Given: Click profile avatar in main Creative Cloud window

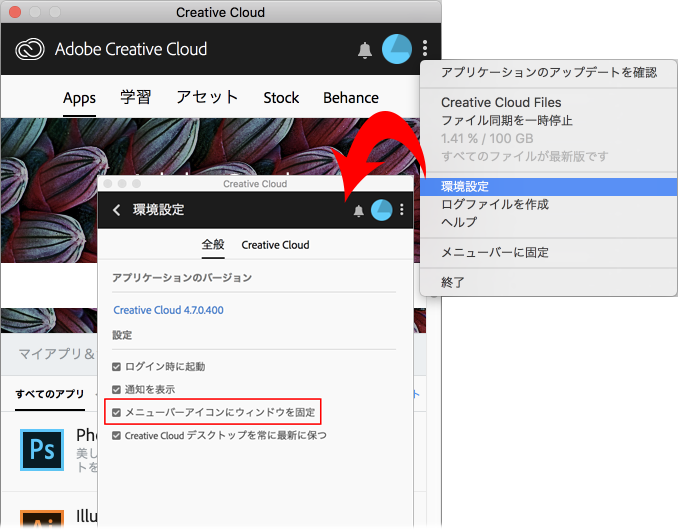Looking at the screenshot, I should 397,49.
